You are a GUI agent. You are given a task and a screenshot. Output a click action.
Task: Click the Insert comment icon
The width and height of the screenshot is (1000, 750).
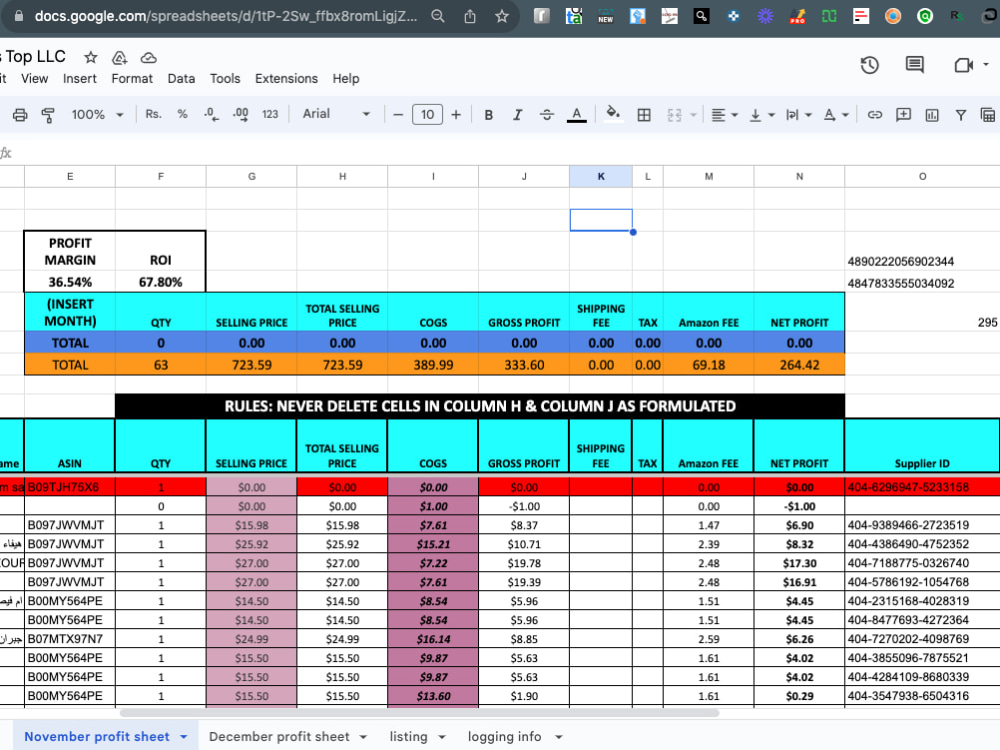(903, 115)
